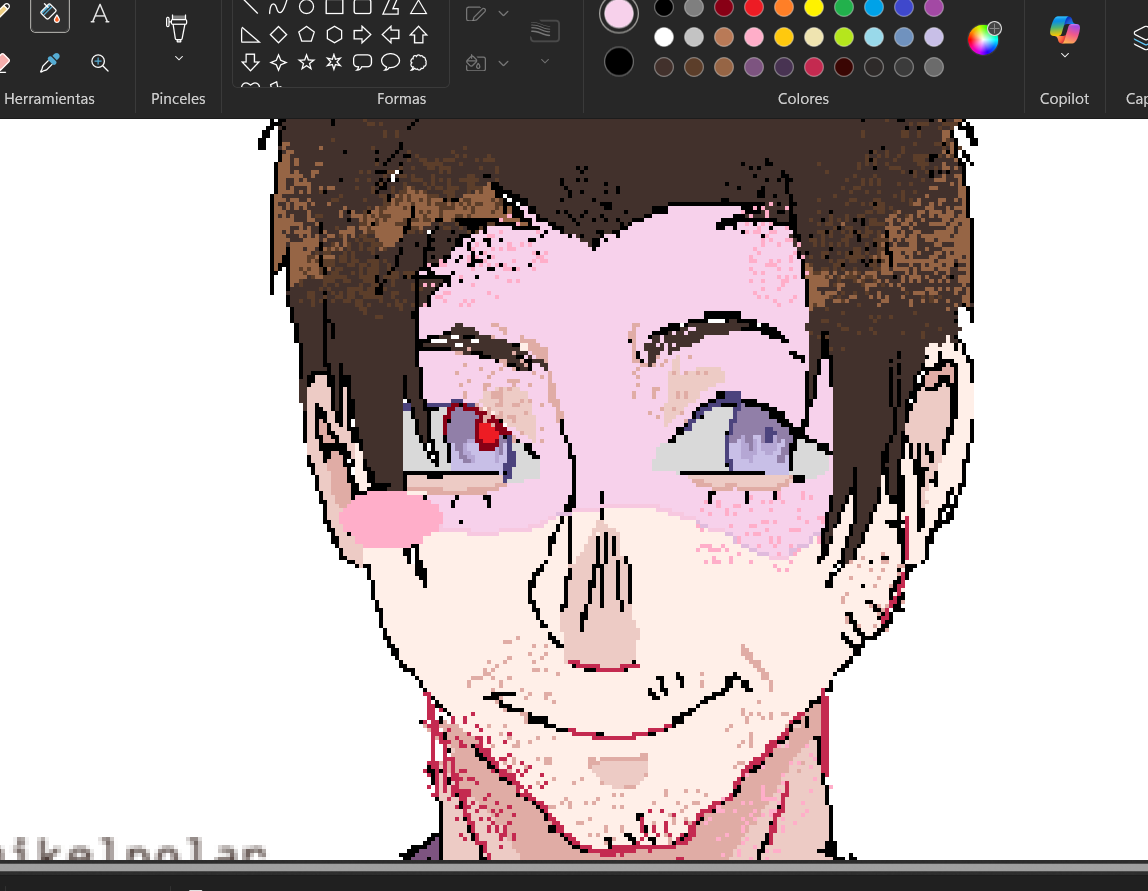This screenshot has width=1148, height=891.
Task: Activate Color 1 pink primary swatch
Action: point(619,14)
